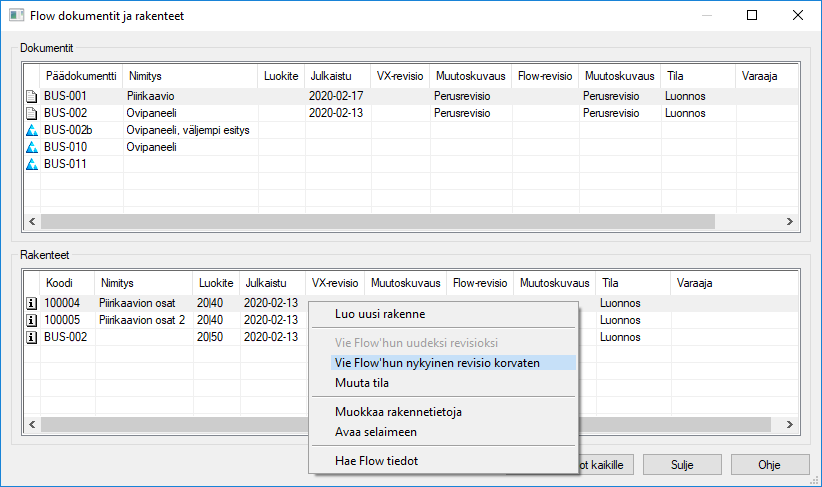This screenshot has height=487, width=822.
Task: Click the structure icon beside BUS-002 in Rakenteet
Action: coord(31,337)
